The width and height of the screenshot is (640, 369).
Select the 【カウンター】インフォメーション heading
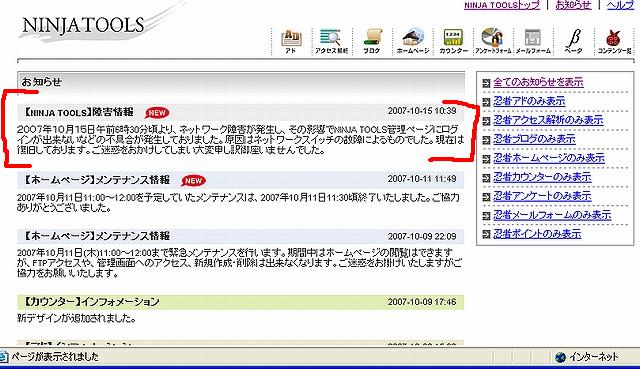[x=91, y=302]
